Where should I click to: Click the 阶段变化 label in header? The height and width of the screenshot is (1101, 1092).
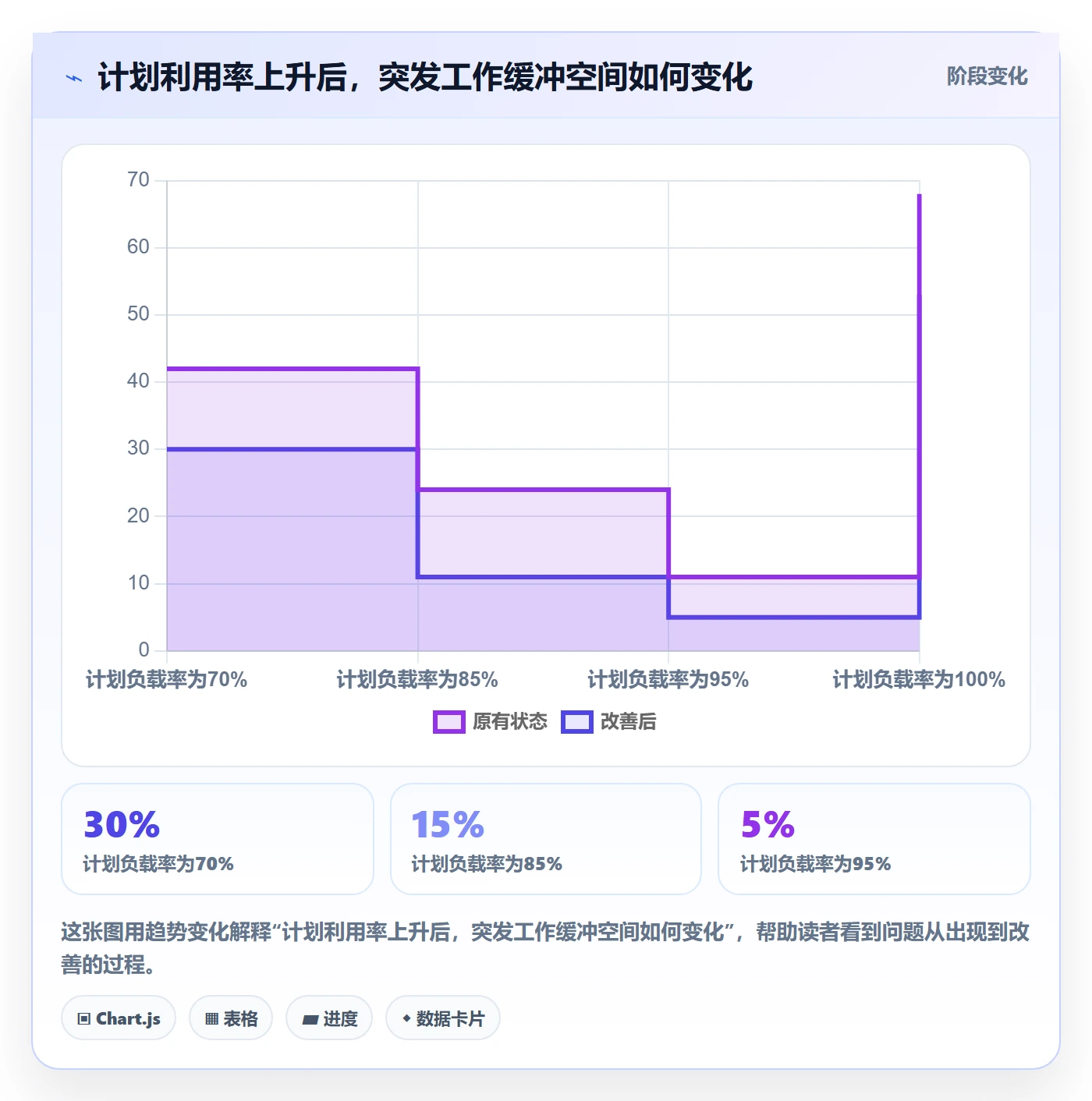point(987,76)
